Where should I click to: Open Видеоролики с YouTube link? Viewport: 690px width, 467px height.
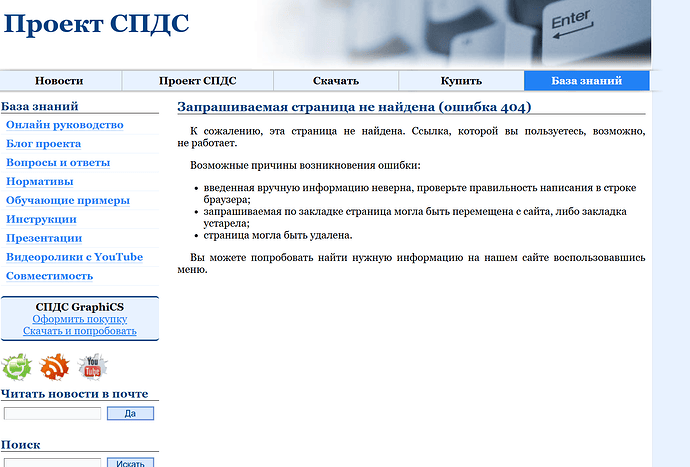[74, 257]
